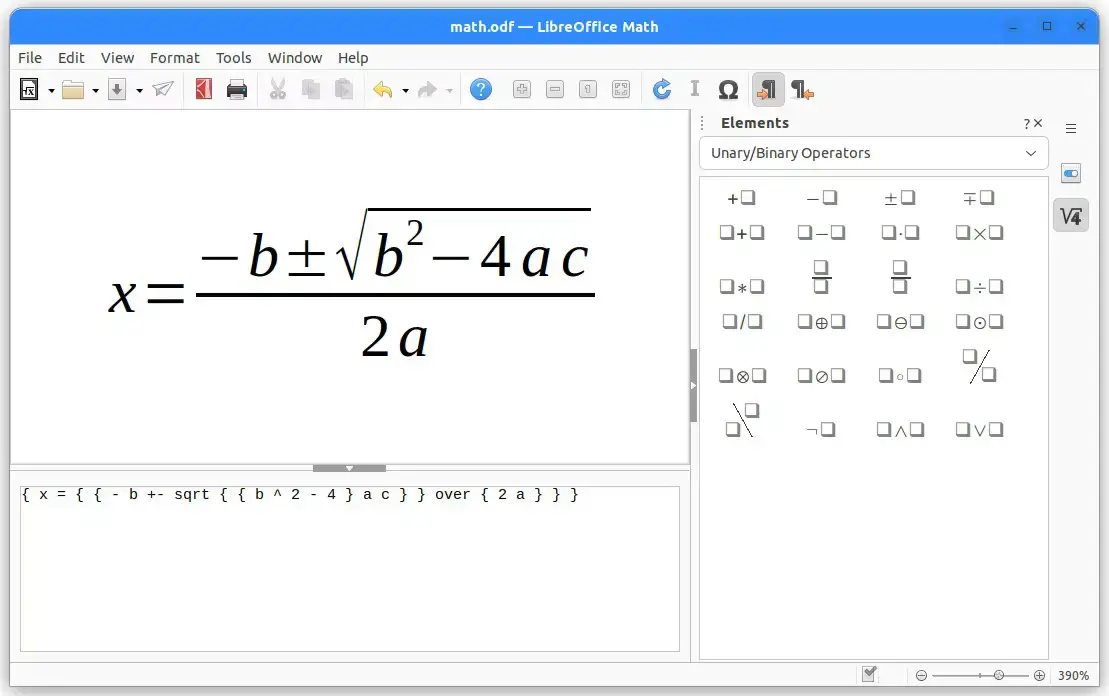Click the Elements panel help question mark

click(x=1026, y=124)
